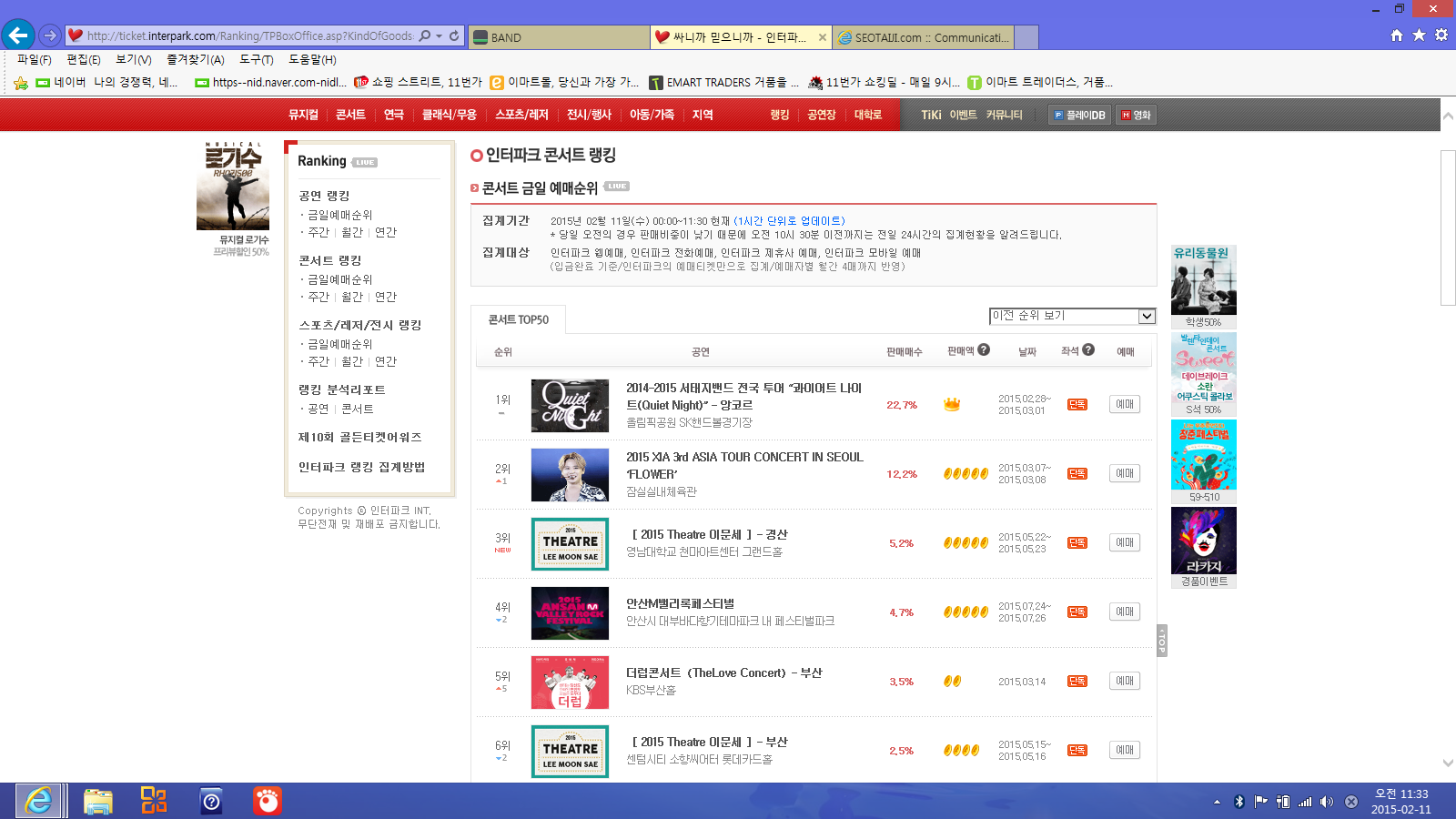
Task: Open the browser tools gear icon
Action: tap(1441, 35)
